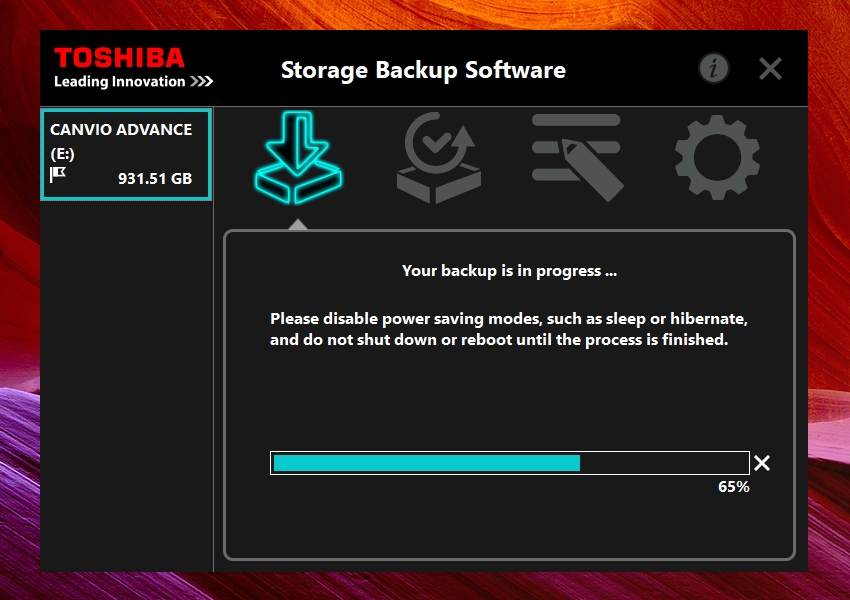This screenshot has height=600, width=850.
Task: Click the unfilled portion of progress bar
Action: (x=664, y=463)
